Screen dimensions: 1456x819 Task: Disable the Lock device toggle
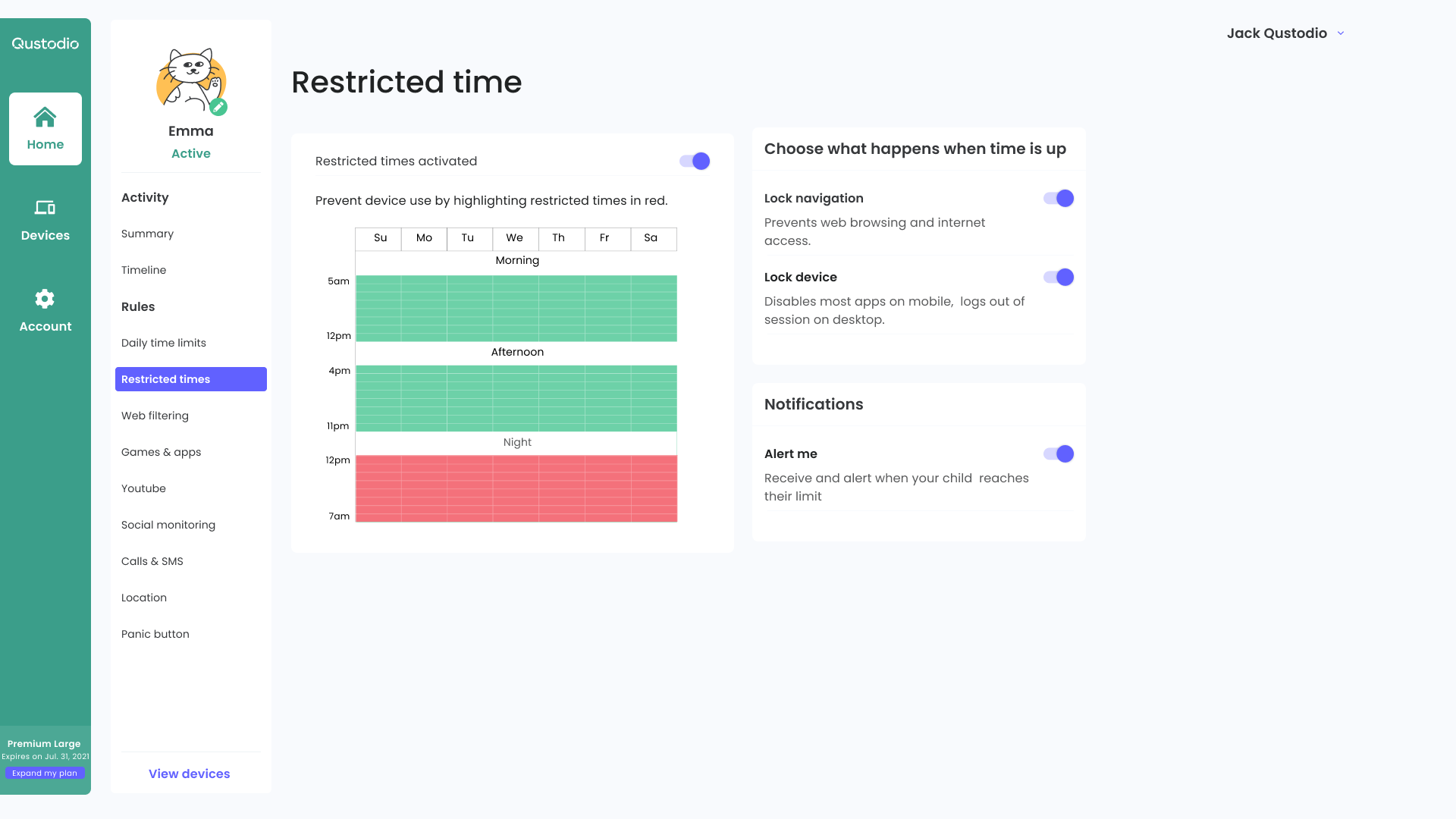tap(1057, 277)
